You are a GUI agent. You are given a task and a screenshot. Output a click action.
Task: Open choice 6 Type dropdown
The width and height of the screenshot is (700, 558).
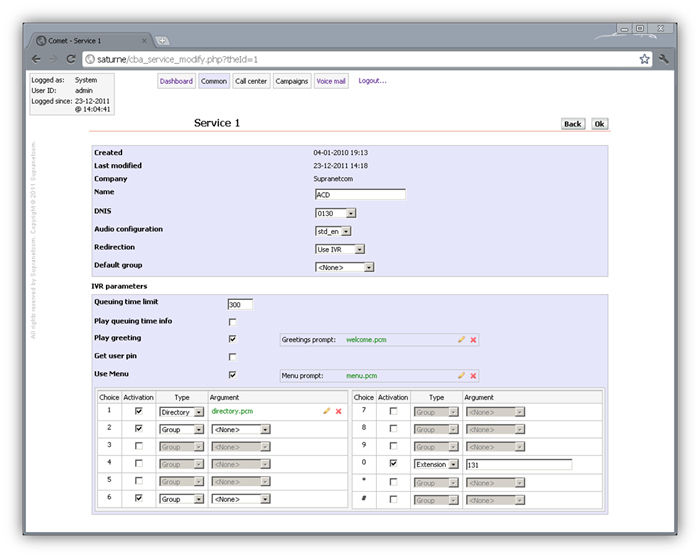(x=181, y=499)
